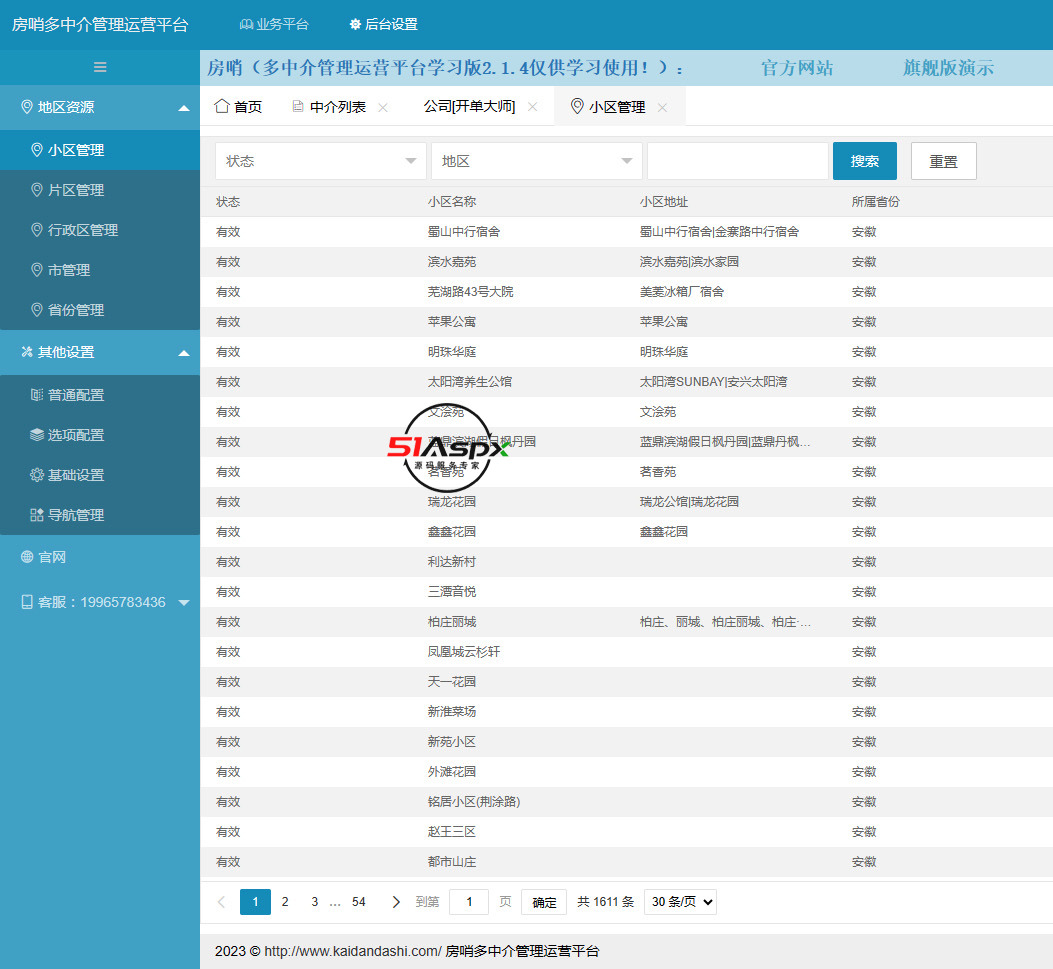Viewport: 1053px width, 969px height.
Task: Click the search keyword input field
Action: click(737, 161)
